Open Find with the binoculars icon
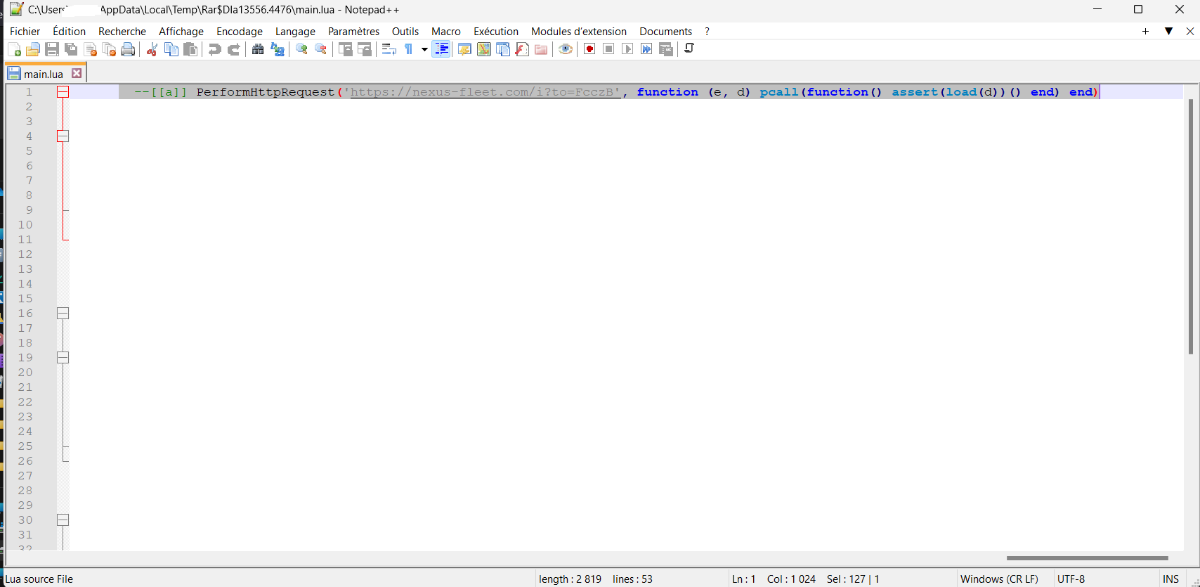 [x=258, y=49]
